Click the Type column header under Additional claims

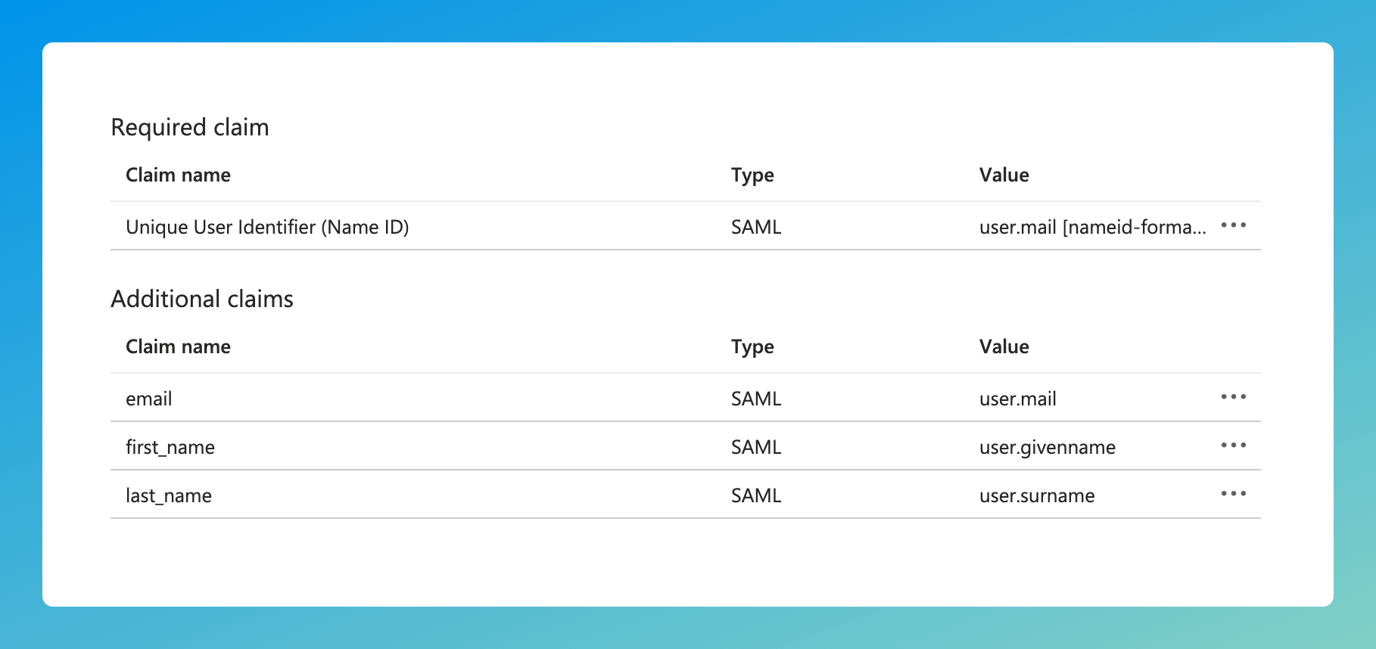(752, 346)
